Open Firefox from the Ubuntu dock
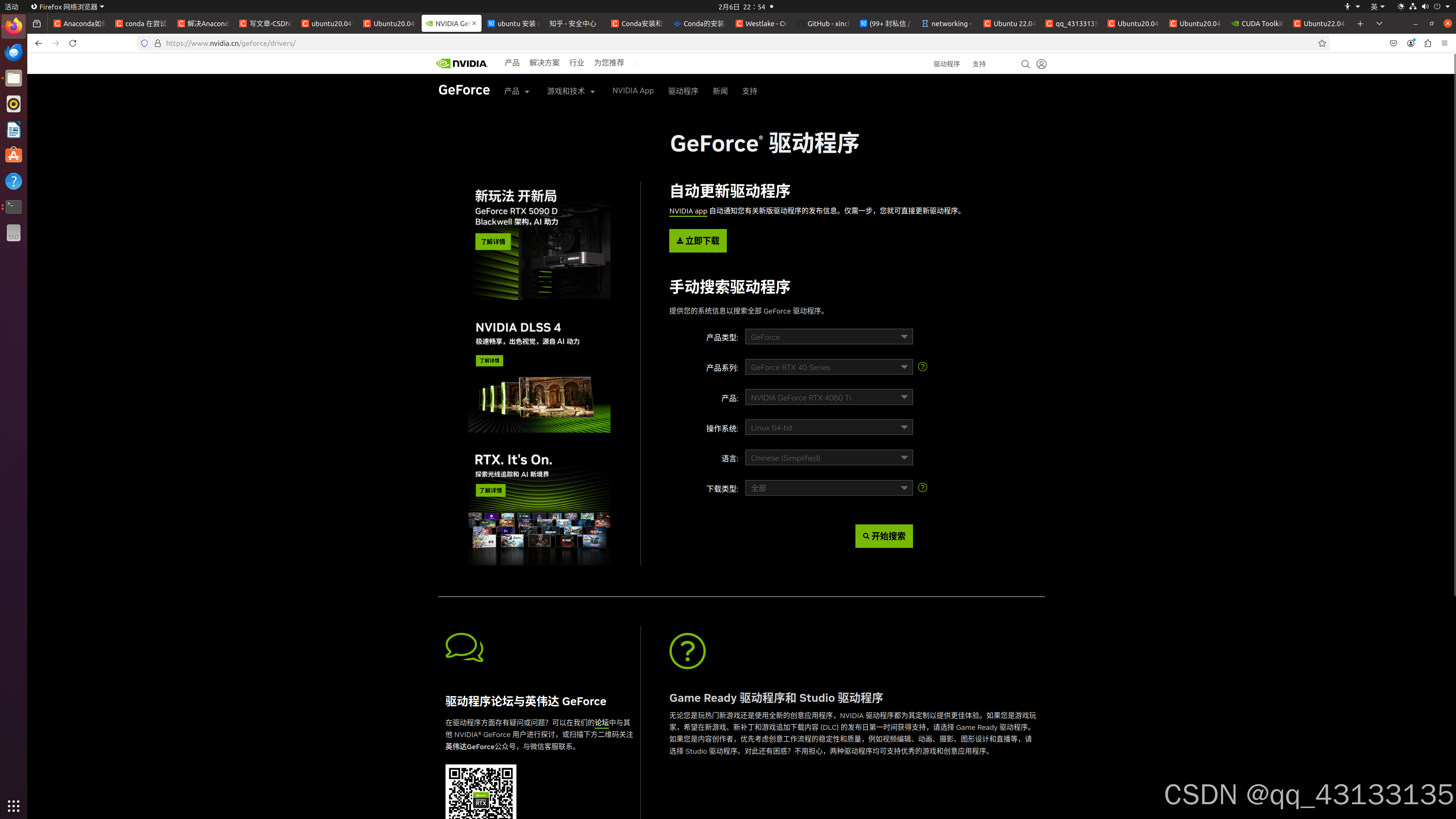This screenshot has height=819, width=1456. (14, 26)
